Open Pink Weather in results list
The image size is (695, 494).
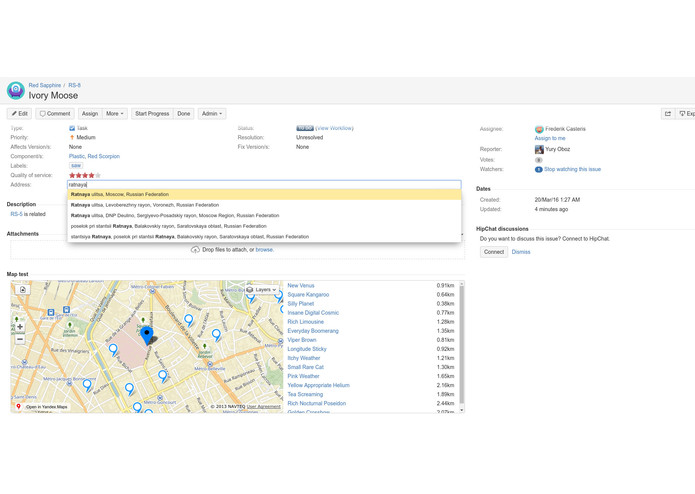click(x=303, y=376)
